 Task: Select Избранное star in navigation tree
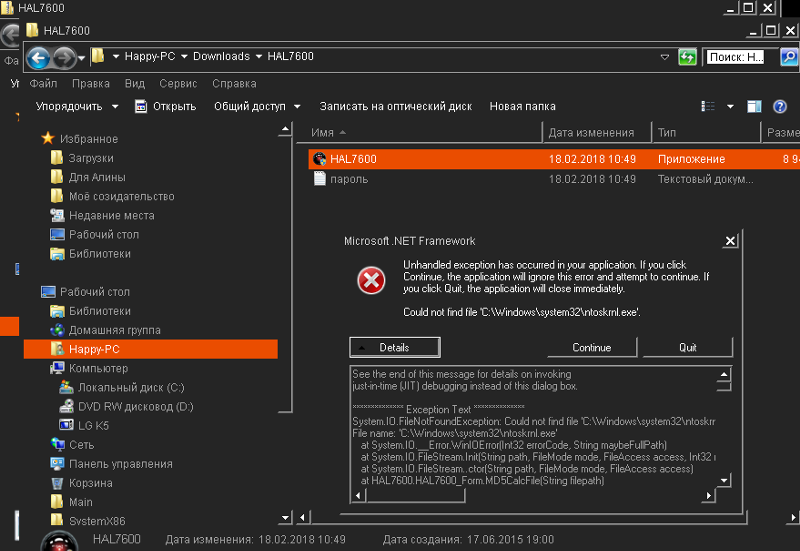[79, 138]
